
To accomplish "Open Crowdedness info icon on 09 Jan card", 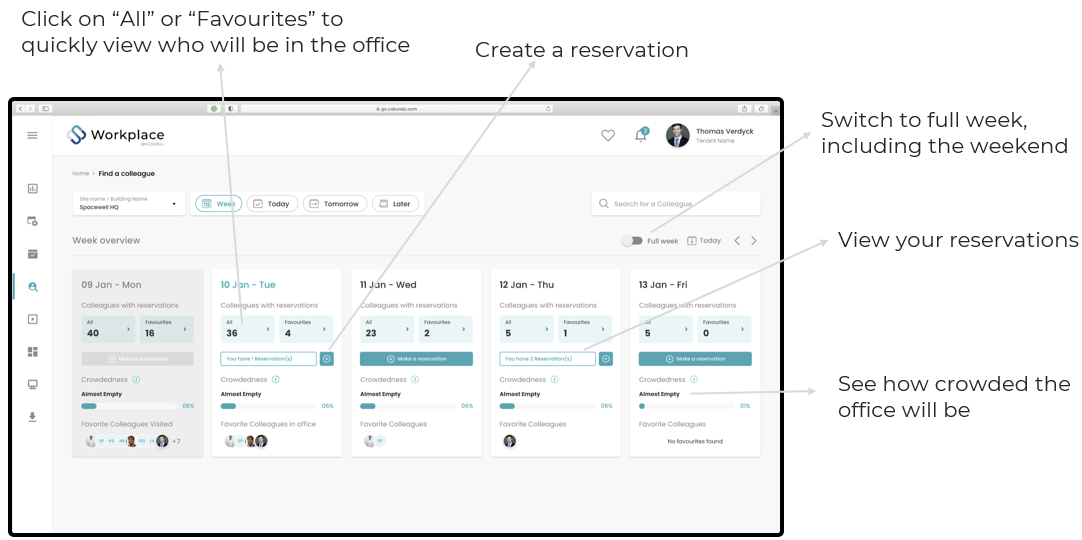I will point(136,379).
